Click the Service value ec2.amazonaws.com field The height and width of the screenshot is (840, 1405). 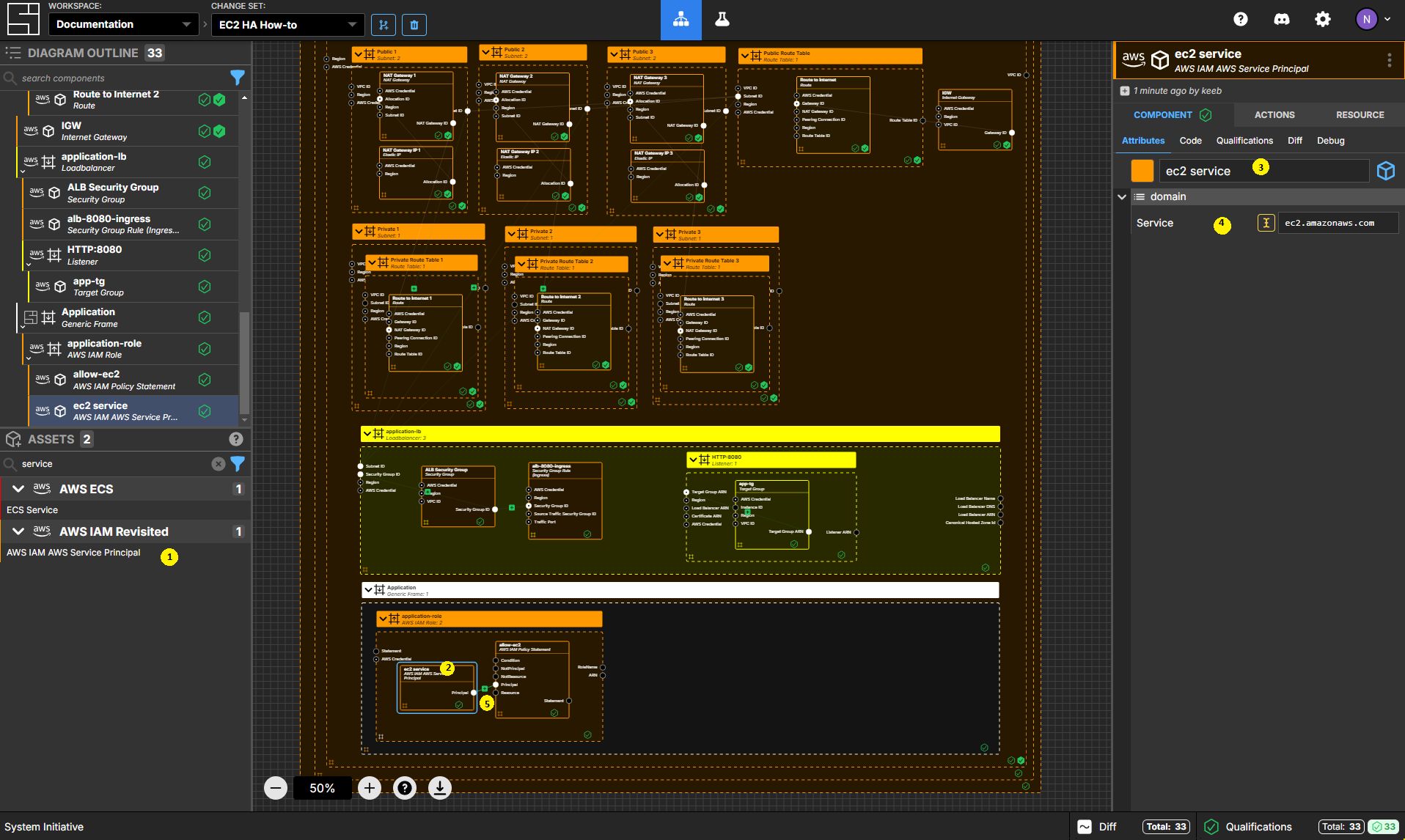pyautogui.click(x=1338, y=223)
